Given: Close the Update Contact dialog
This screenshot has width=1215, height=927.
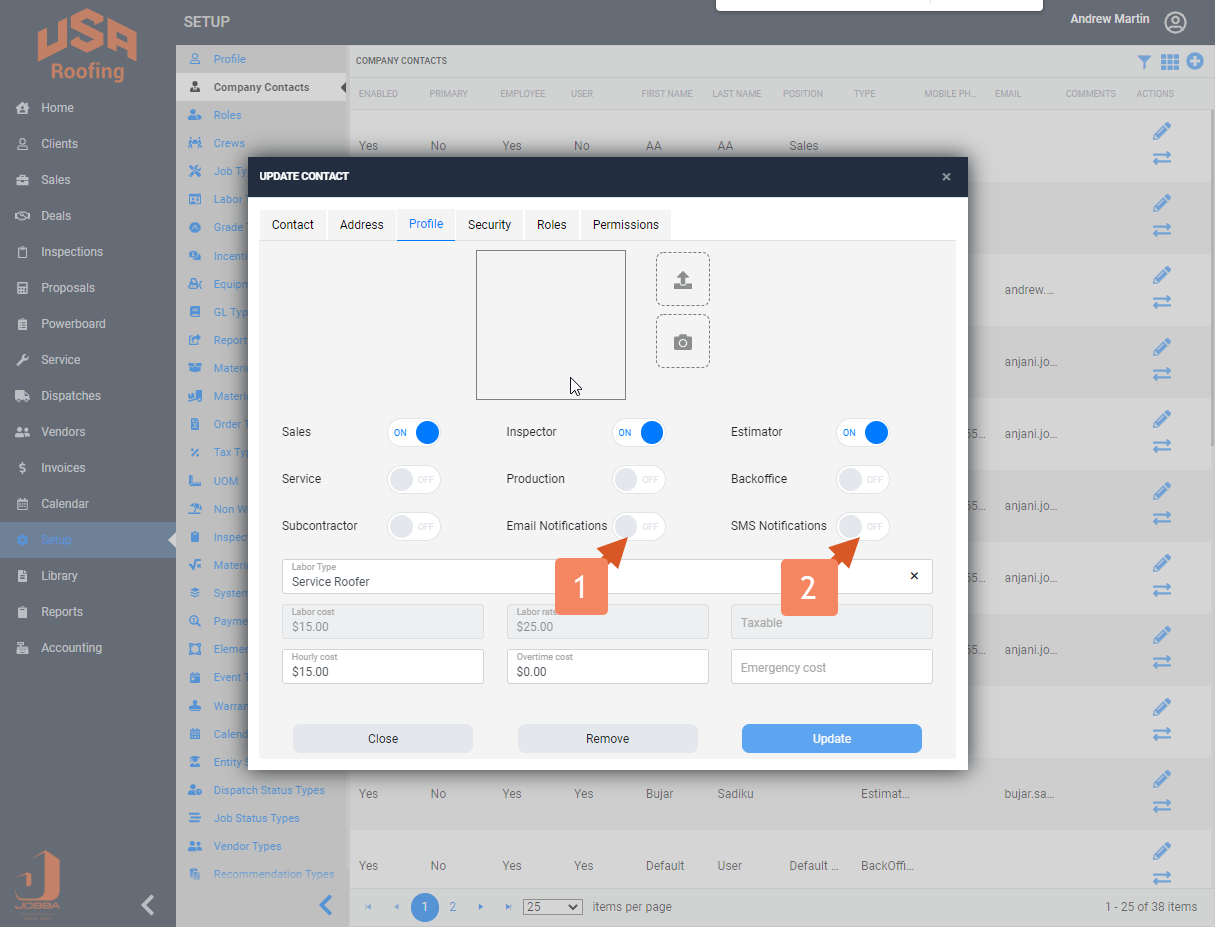Looking at the screenshot, I should (x=946, y=177).
